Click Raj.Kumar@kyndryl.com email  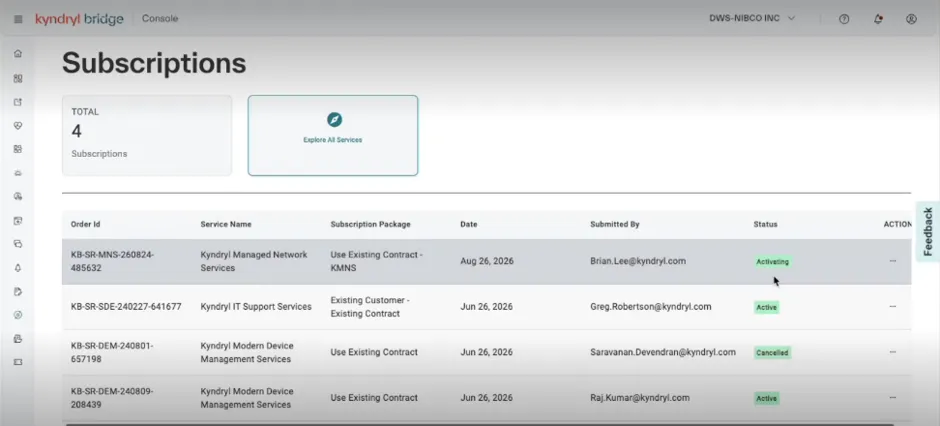click(x=640, y=398)
